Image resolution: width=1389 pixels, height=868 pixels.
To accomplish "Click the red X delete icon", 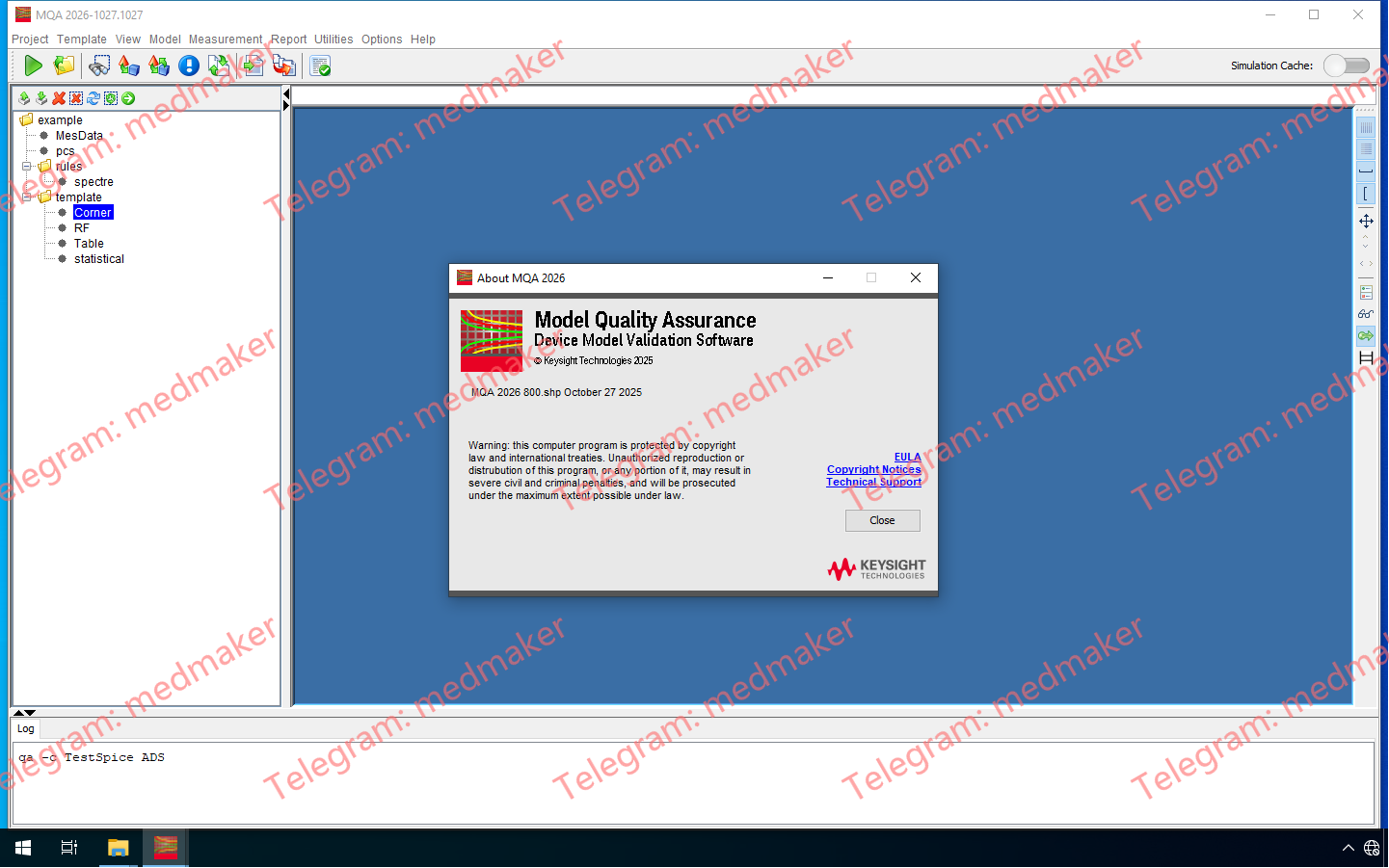I will [x=59, y=98].
